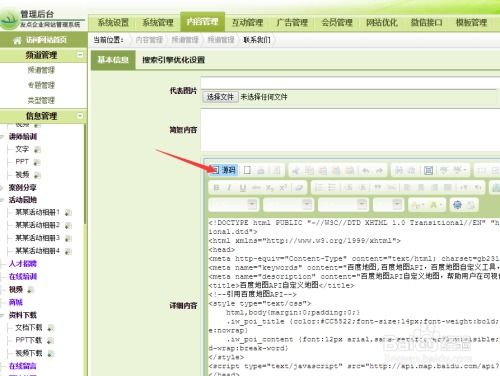Click the 内容管理 breadcrumb
The width and height of the screenshot is (500, 376).
[x=149, y=40]
